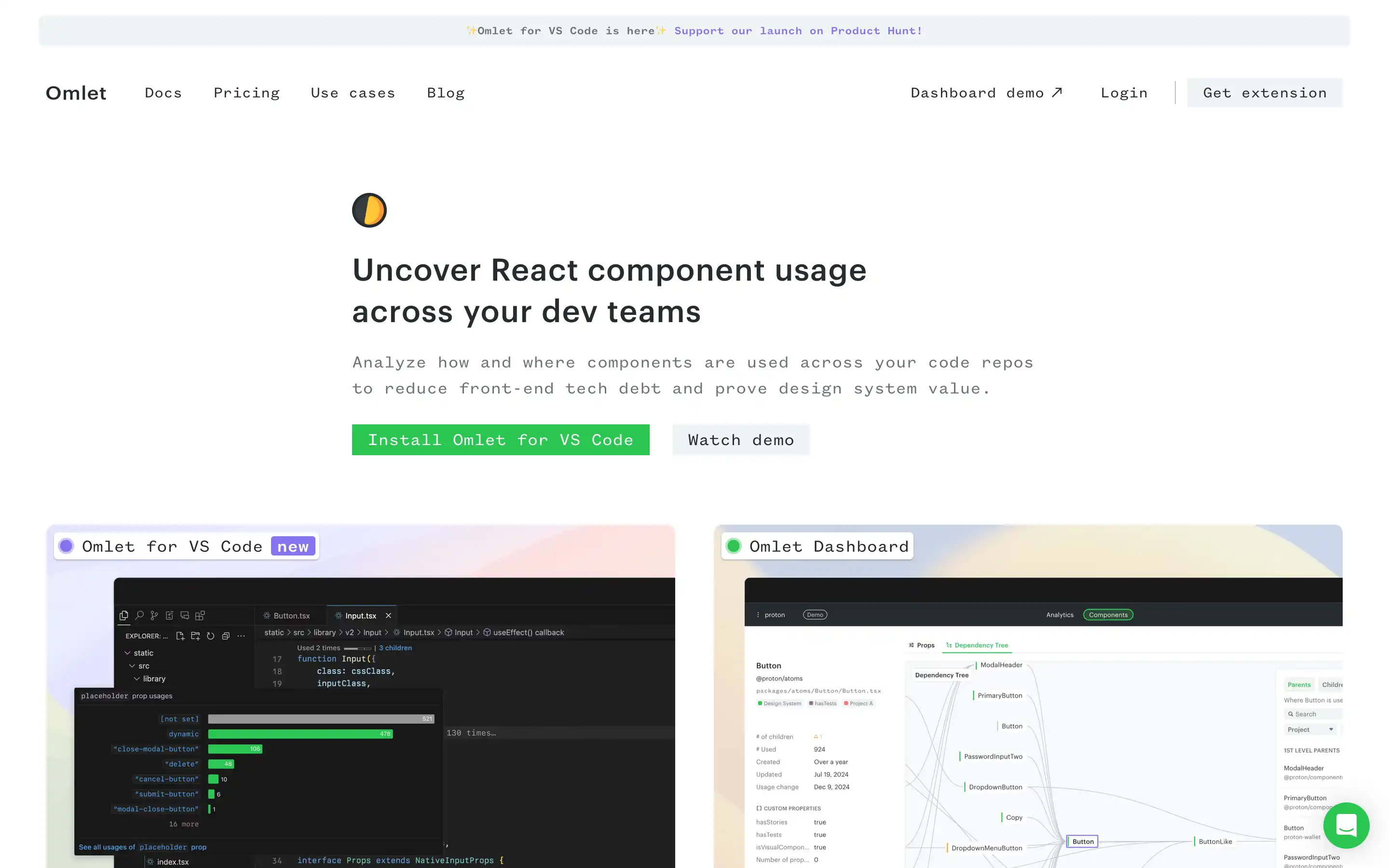
Task: Select the highlighted Button node in tree
Action: coord(1082,841)
